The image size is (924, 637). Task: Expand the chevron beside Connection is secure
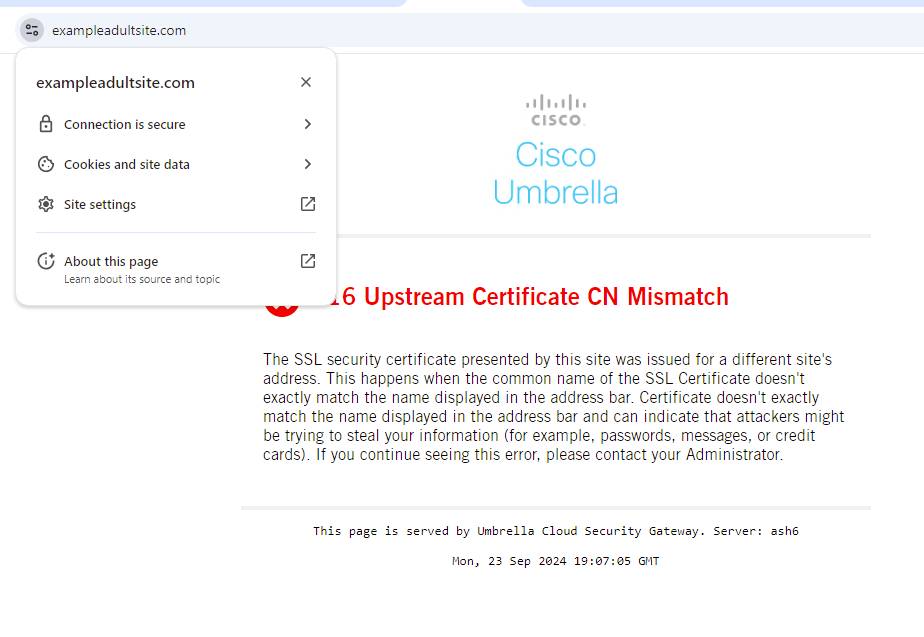pos(308,124)
